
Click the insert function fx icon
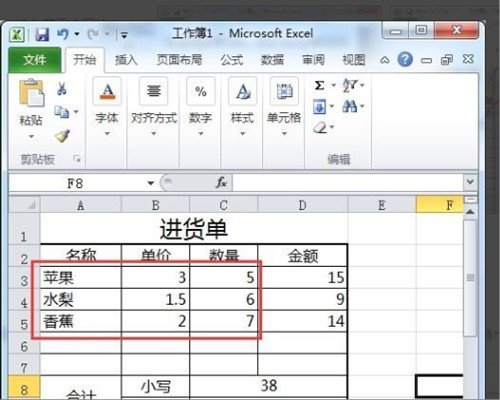click(x=221, y=182)
